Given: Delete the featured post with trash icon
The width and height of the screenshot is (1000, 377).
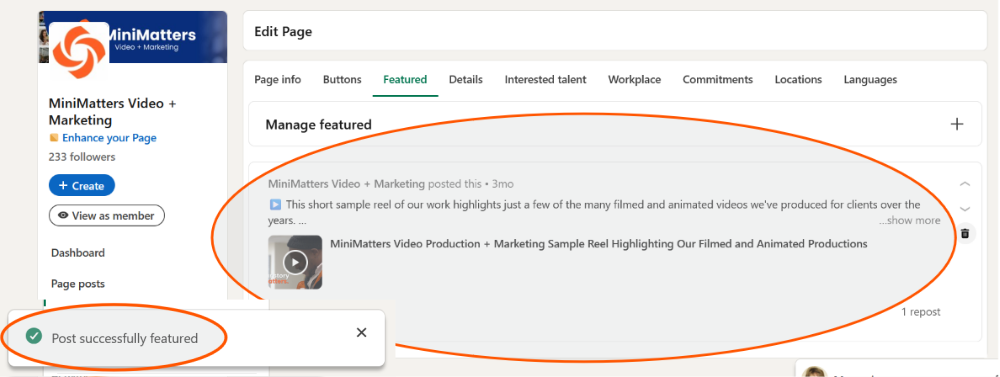Looking at the screenshot, I should pyautogui.click(x=965, y=233).
